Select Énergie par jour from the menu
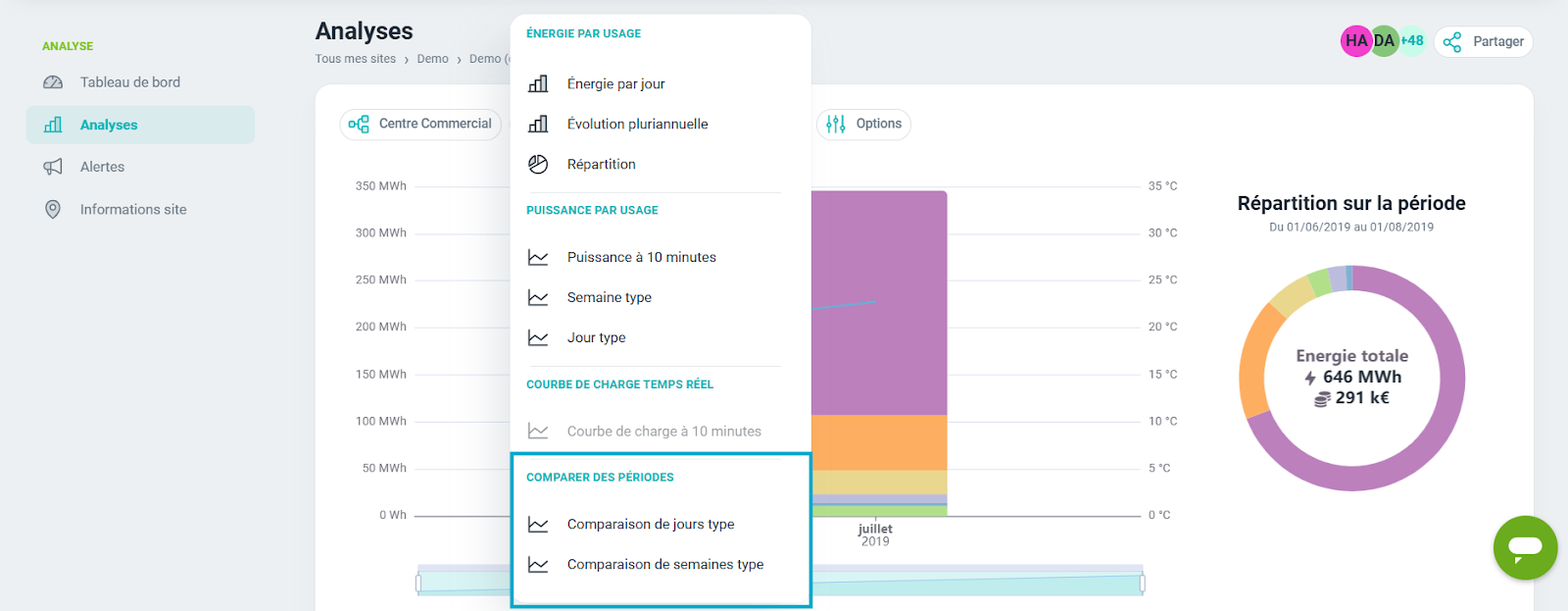 (615, 83)
